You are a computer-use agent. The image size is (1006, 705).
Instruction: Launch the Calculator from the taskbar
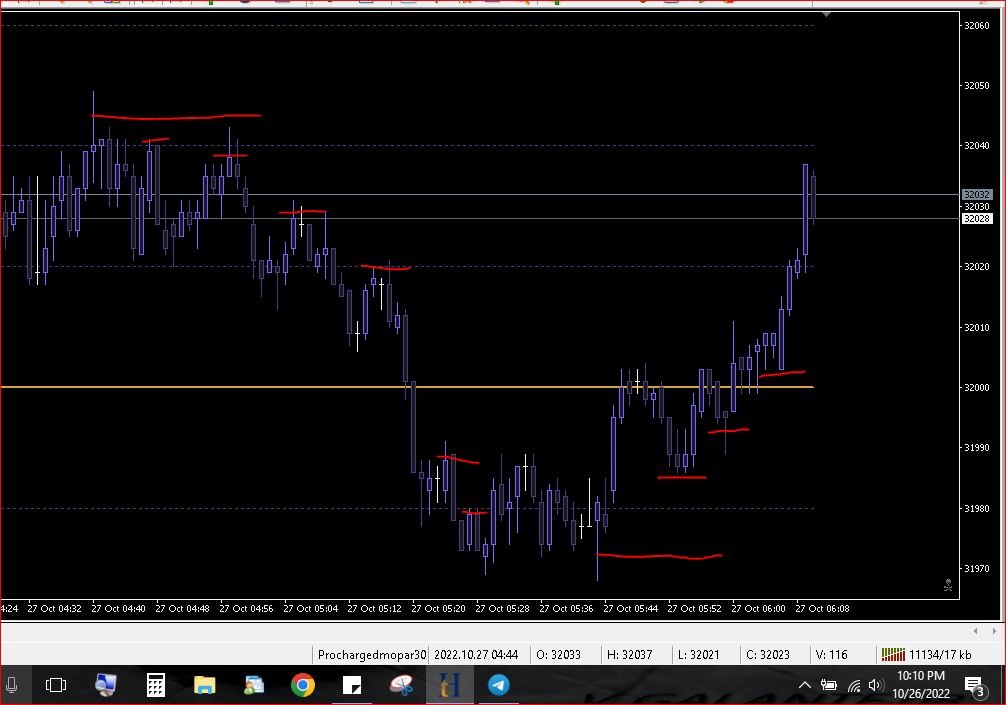[156, 685]
